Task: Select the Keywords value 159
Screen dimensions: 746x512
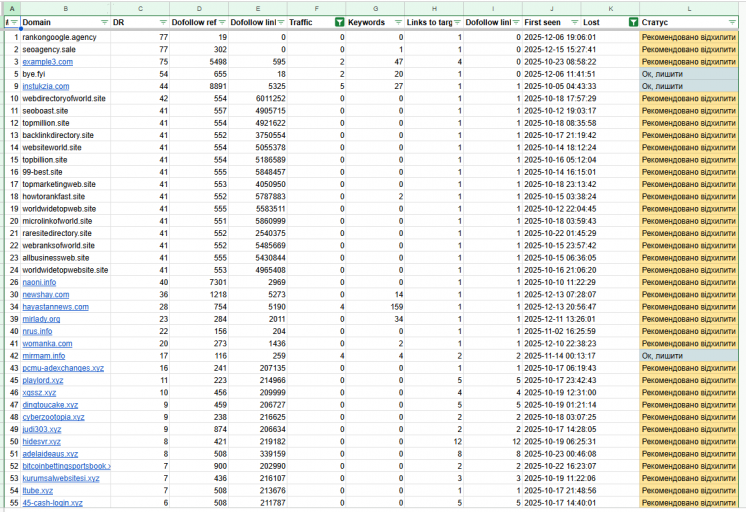Action: coord(375,307)
